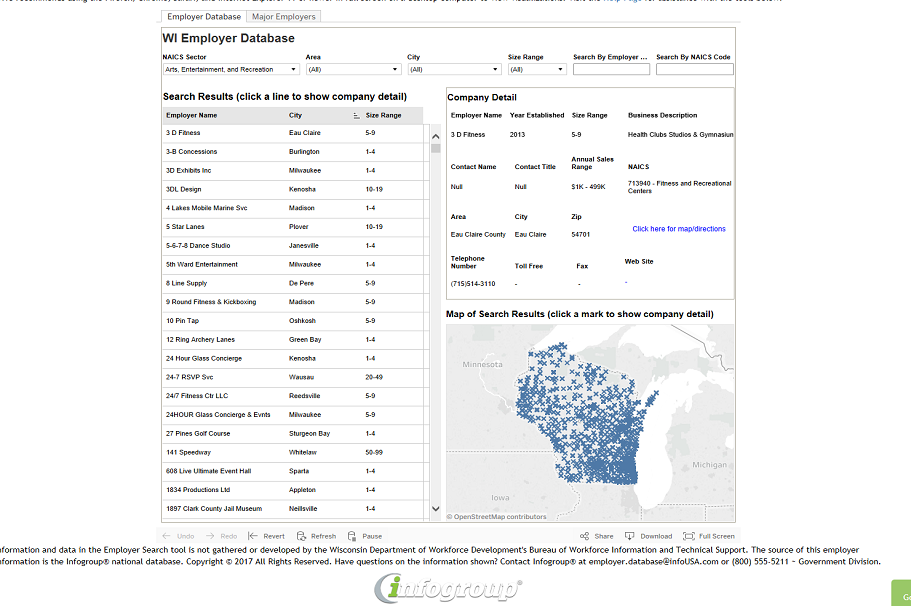Switch to the Employer Database tab
911x606 pixels.
click(204, 17)
